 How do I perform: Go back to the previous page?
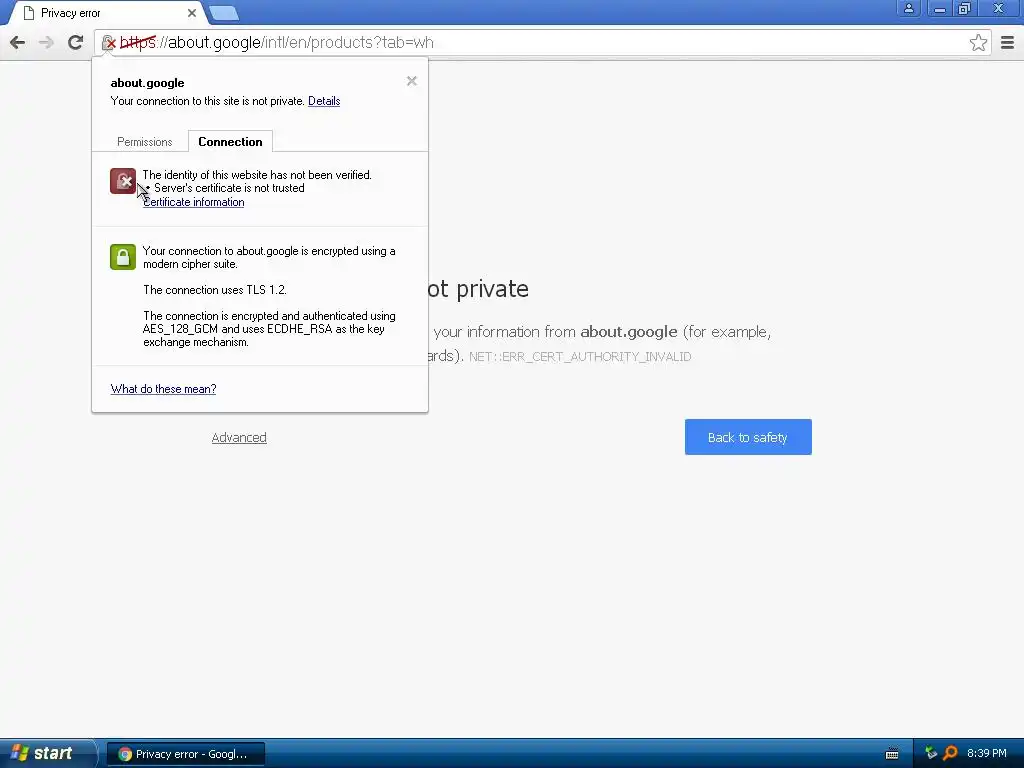(x=18, y=42)
